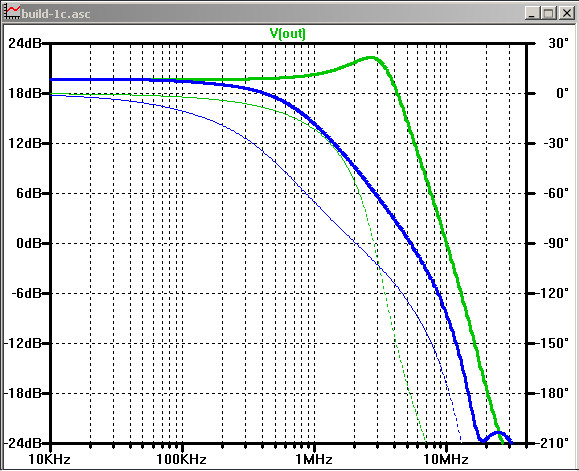Maximize the build-1c.asc plot window

(x=549, y=14)
